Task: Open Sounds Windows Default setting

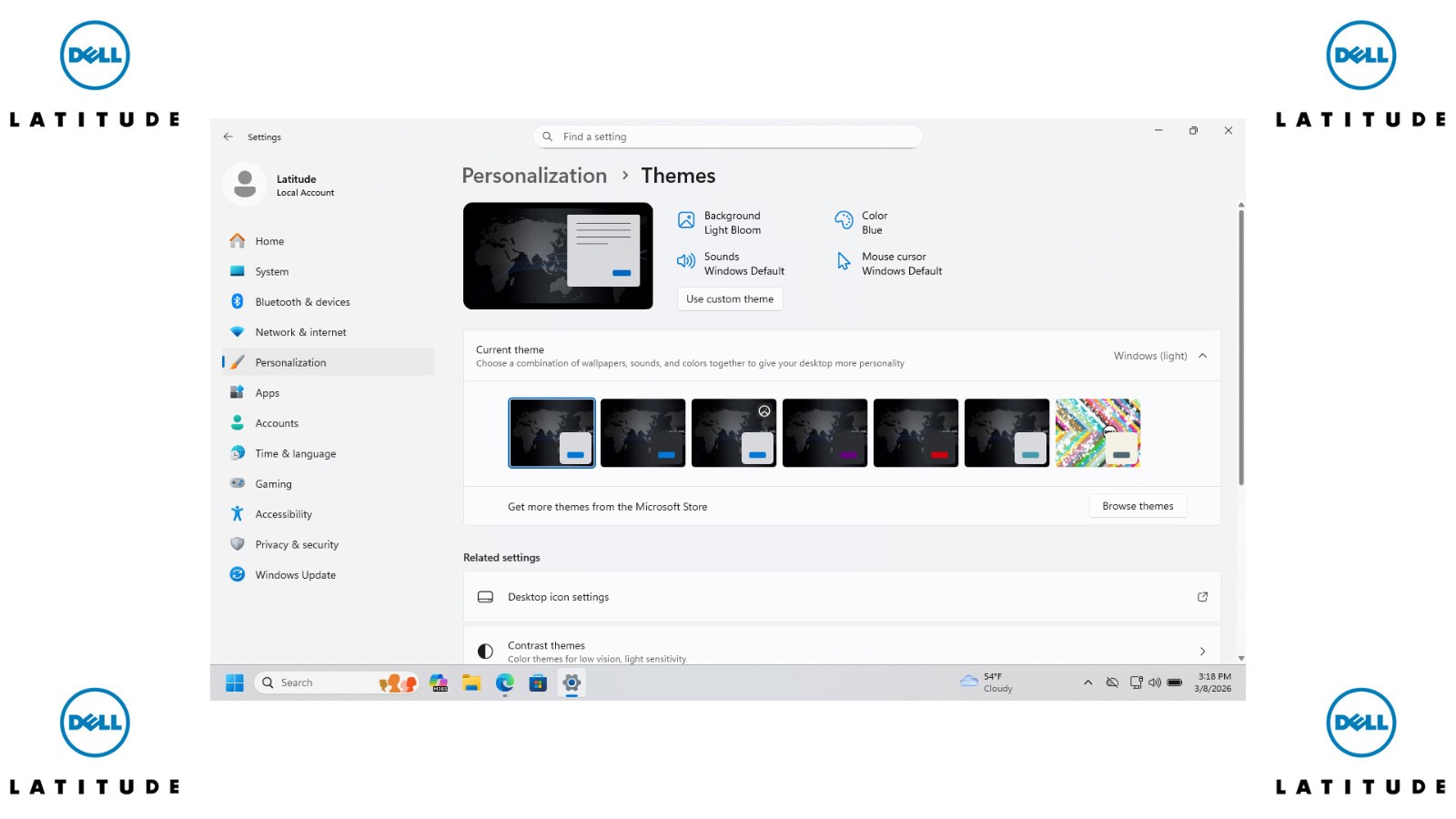Action: click(x=731, y=264)
